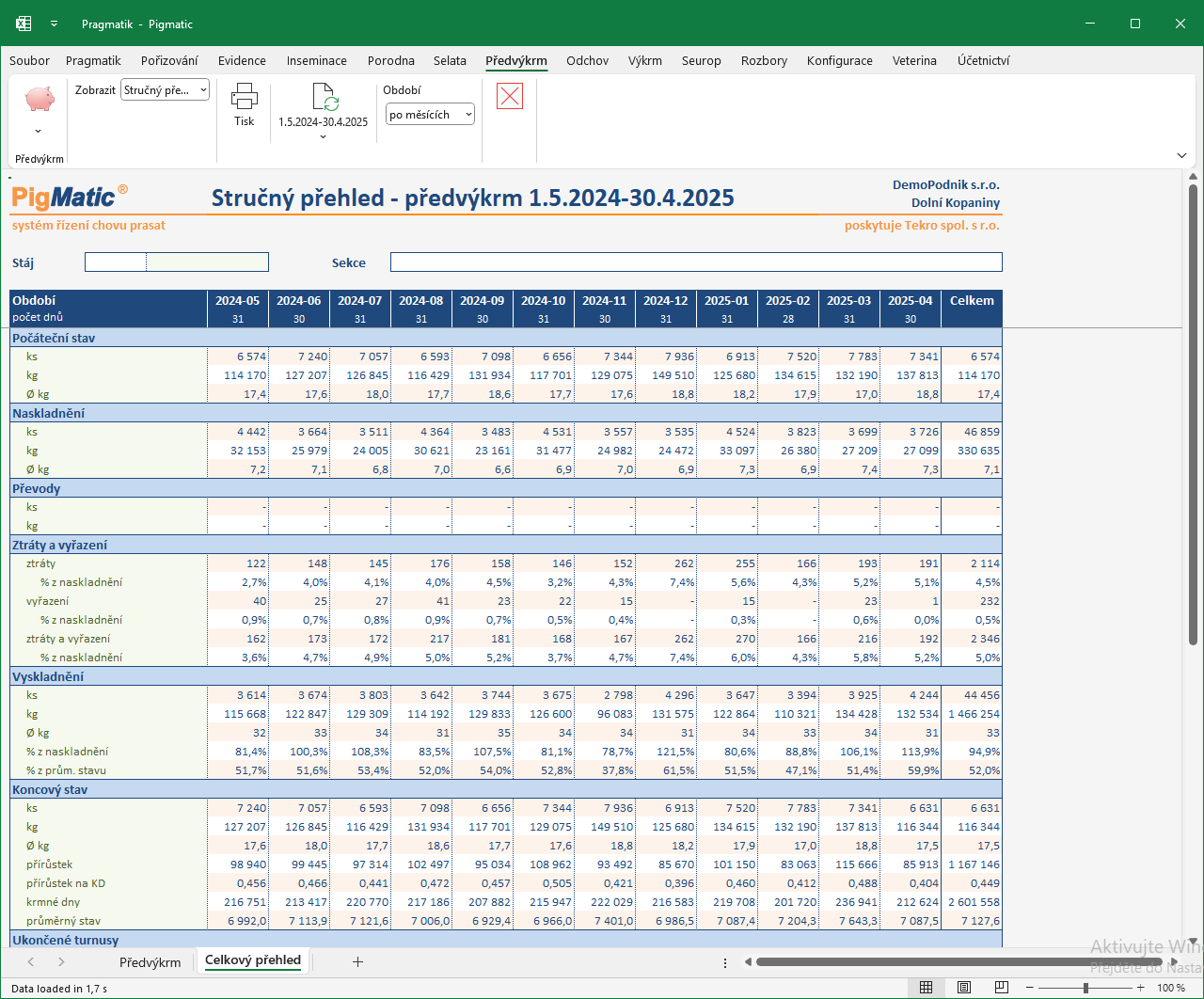1204x999 pixels.
Task: Click the Tisk printer icon
Action: click(244, 96)
